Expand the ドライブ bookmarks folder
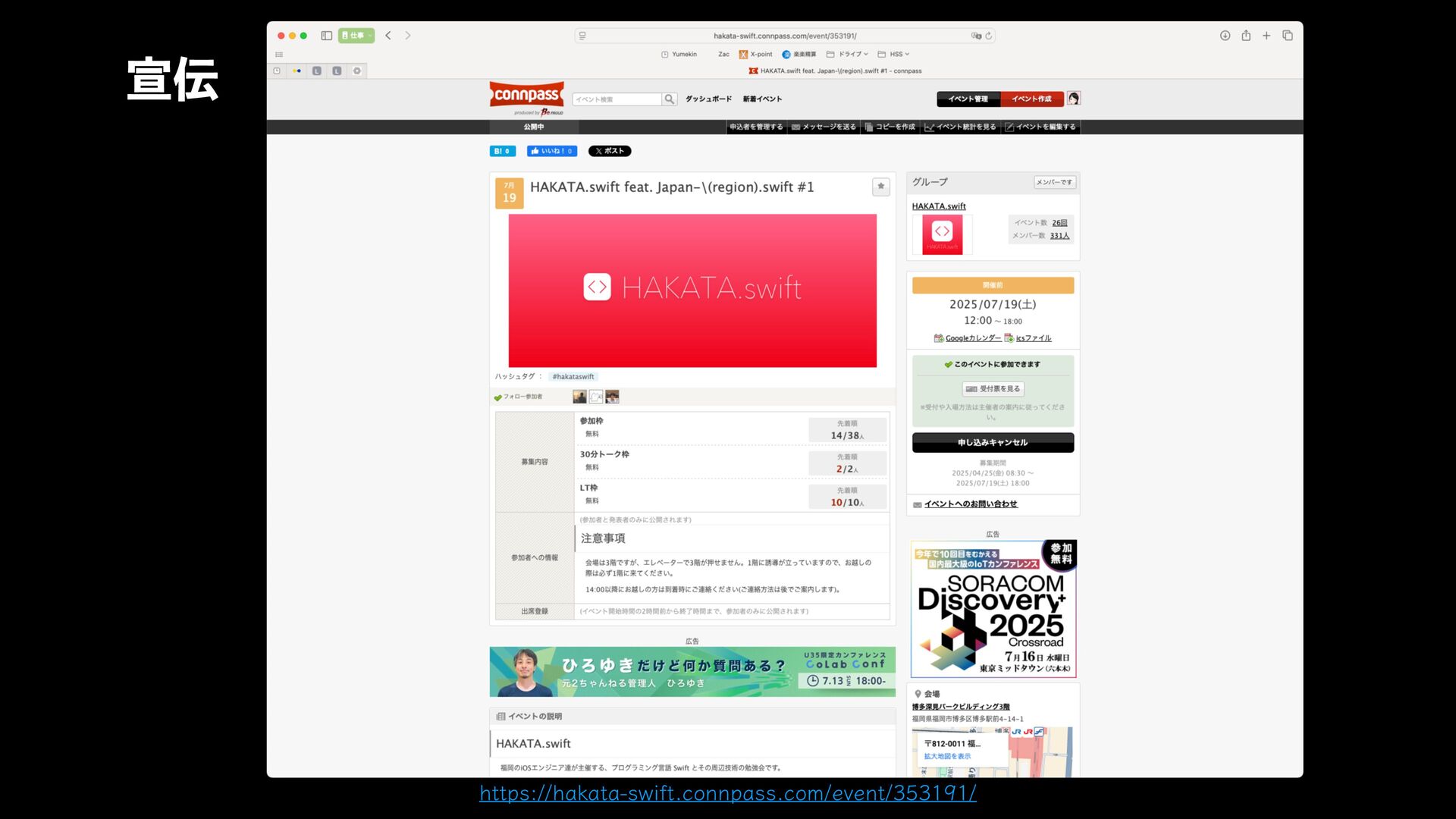Screen dimensions: 1456x819 [847, 55]
